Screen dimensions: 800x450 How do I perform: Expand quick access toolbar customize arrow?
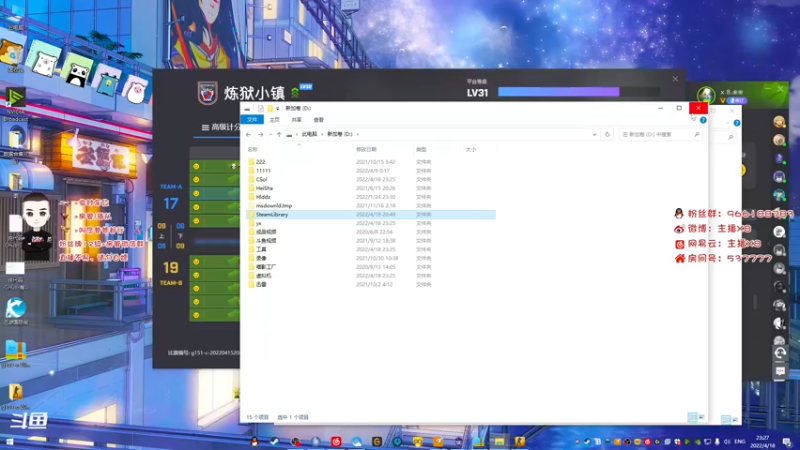pos(278,108)
